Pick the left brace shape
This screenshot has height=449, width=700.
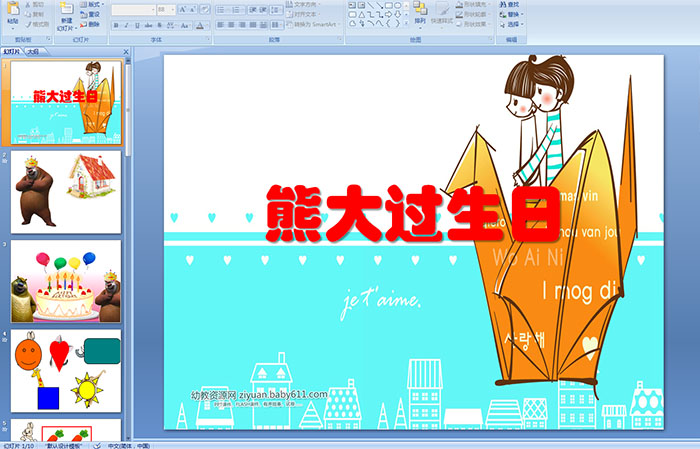point(388,23)
